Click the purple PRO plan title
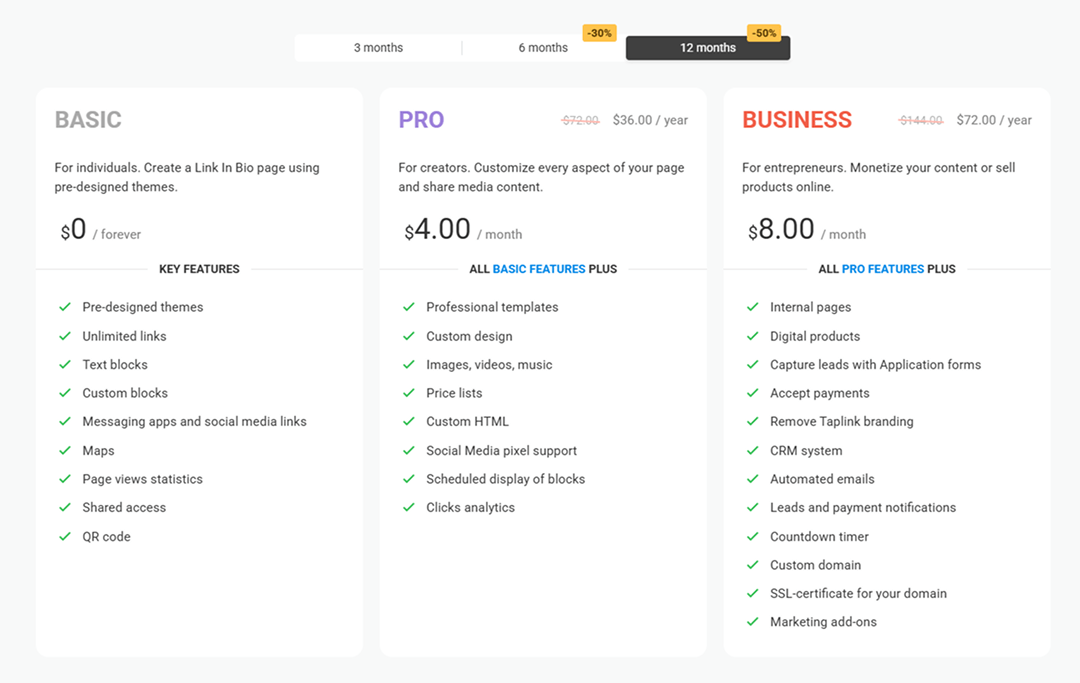 421,120
